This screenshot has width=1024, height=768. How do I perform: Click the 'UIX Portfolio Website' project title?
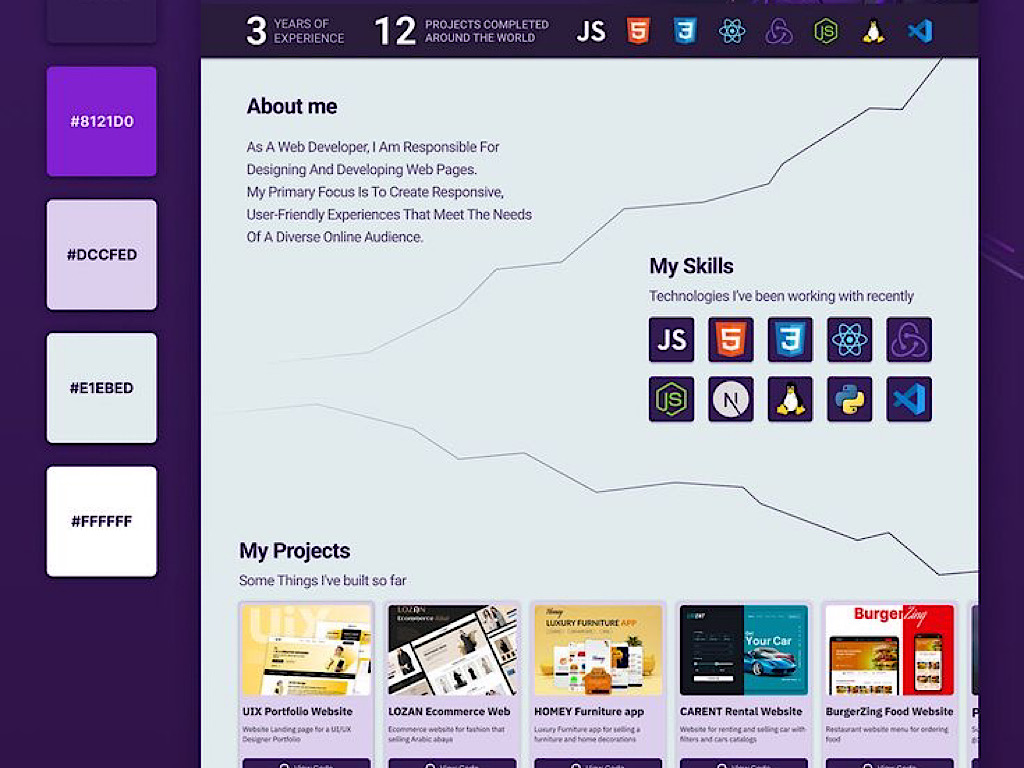pyautogui.click(x=298, y=711)
